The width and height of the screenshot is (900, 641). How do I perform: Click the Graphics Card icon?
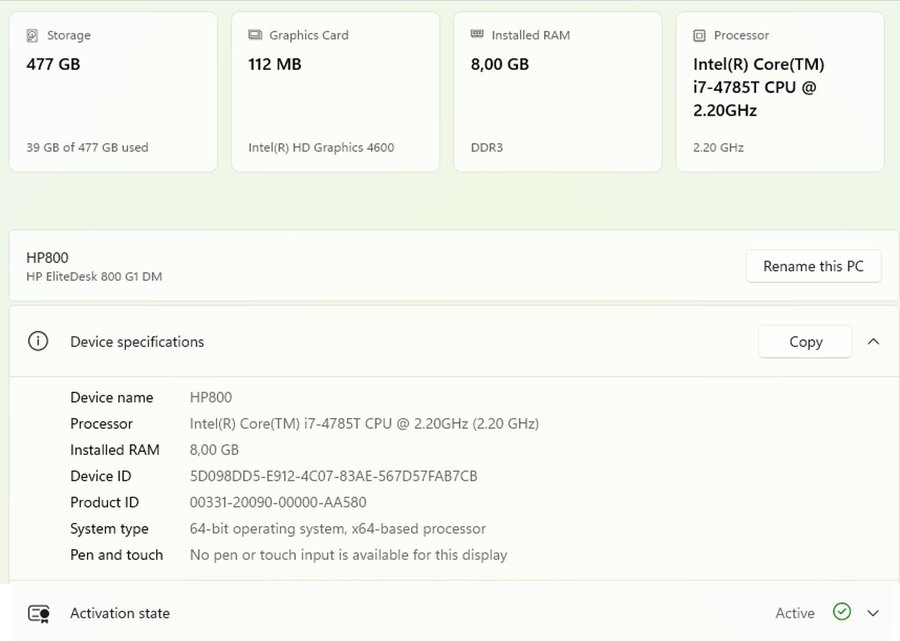tap(255, 36)
